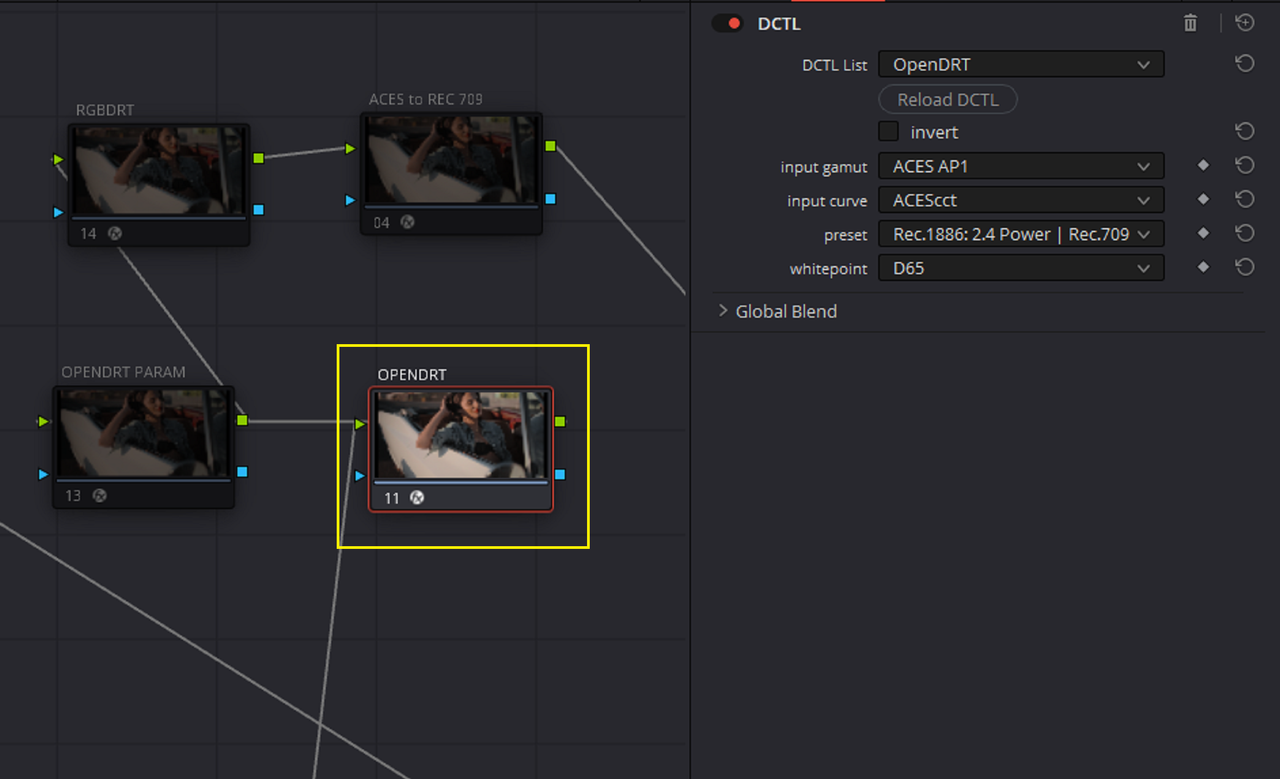
Task: Open the preset dropdown Rec.1886
Action: pos(1021,234)
